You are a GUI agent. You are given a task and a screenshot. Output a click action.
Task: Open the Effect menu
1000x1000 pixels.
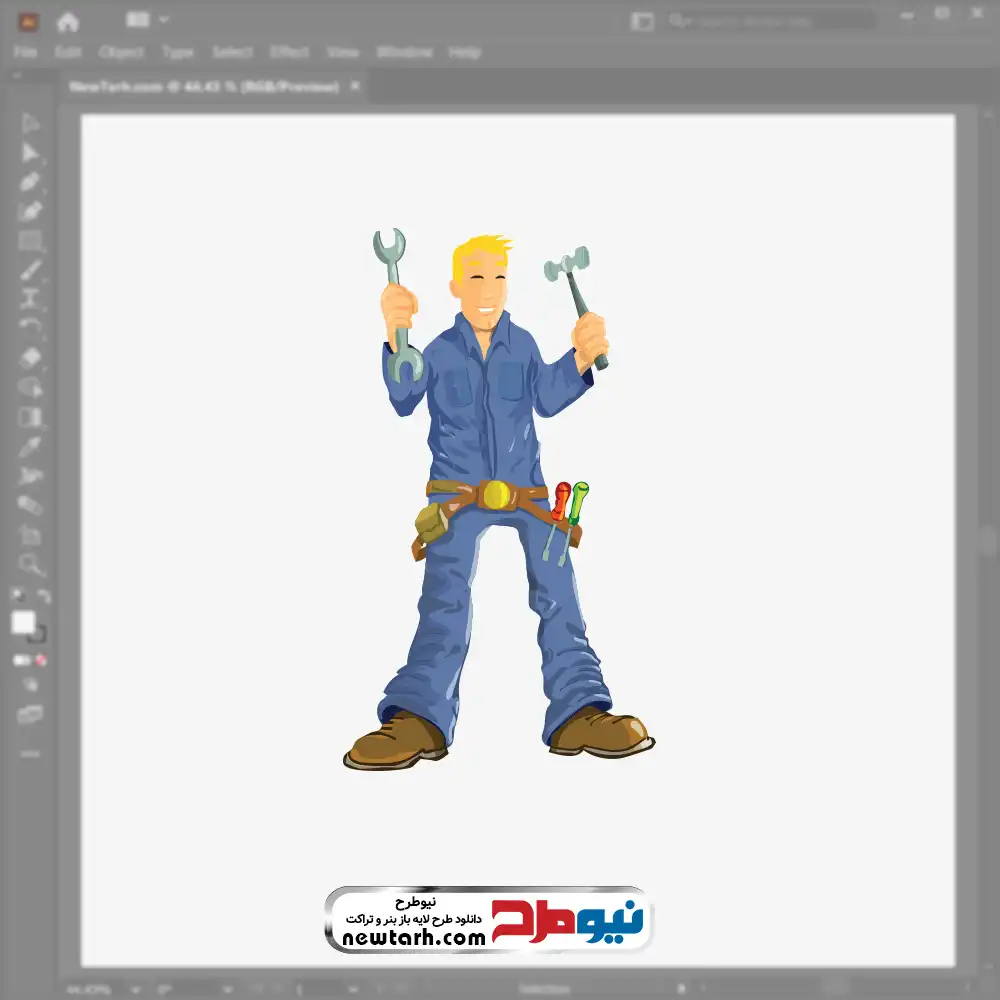pos(289,52)
